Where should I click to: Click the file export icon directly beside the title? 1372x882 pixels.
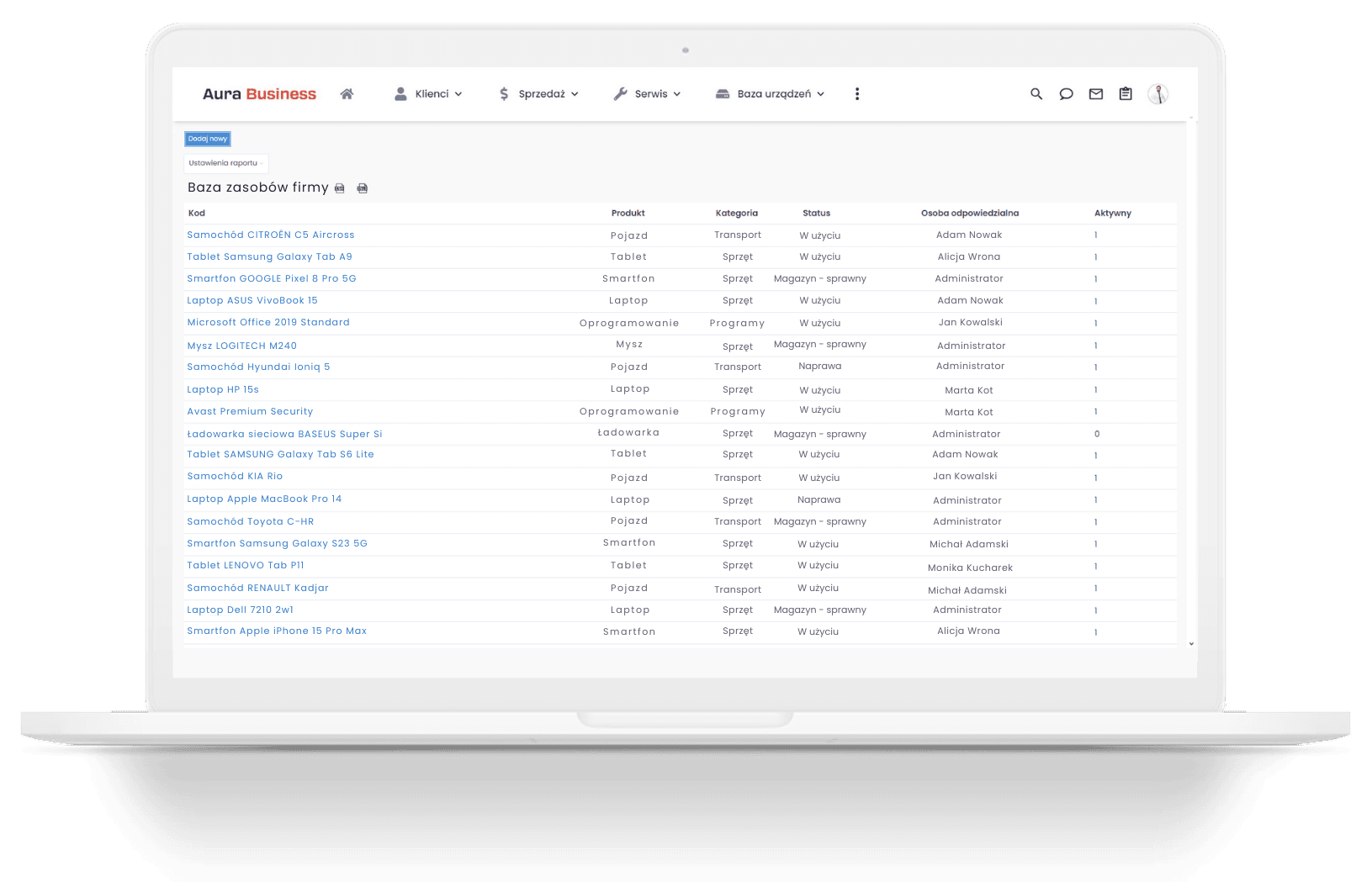(340, 188)
